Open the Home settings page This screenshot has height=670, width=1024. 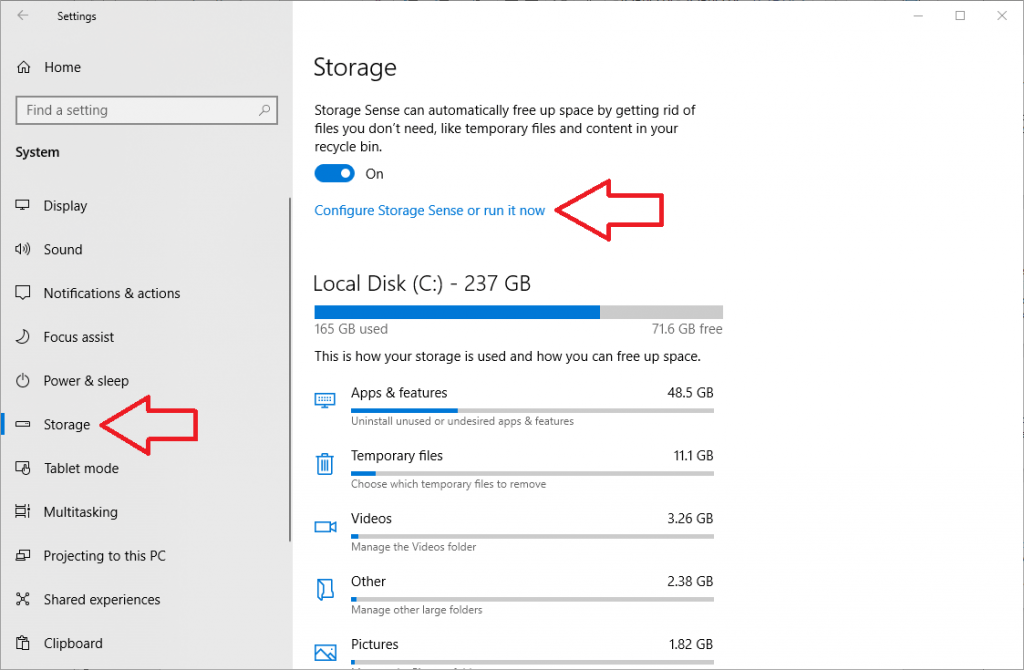[x=62, y=67]
